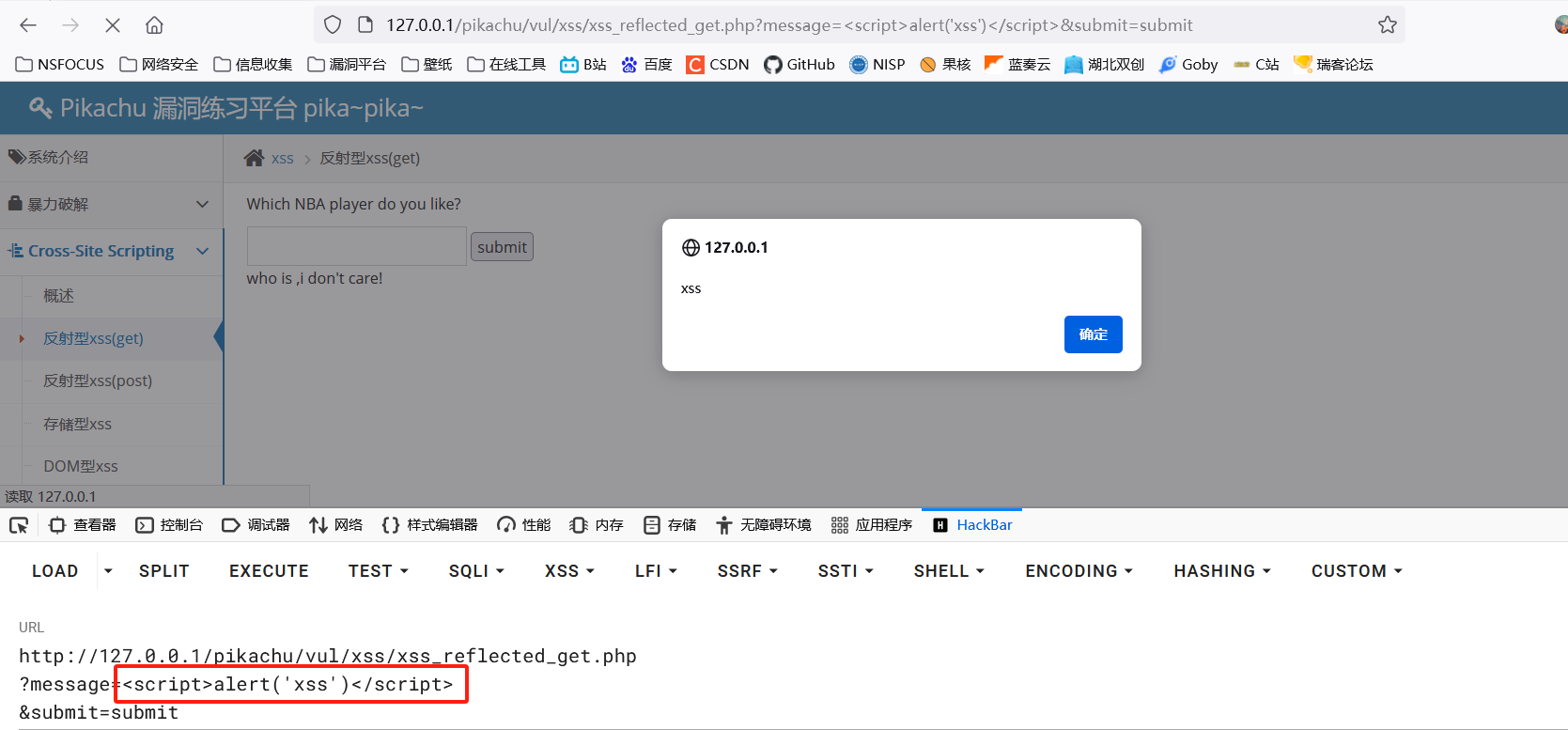Open the 在线工具 bookmark folder
The height and width of the screenshot is (730, 1568).
tap(506, 64)
